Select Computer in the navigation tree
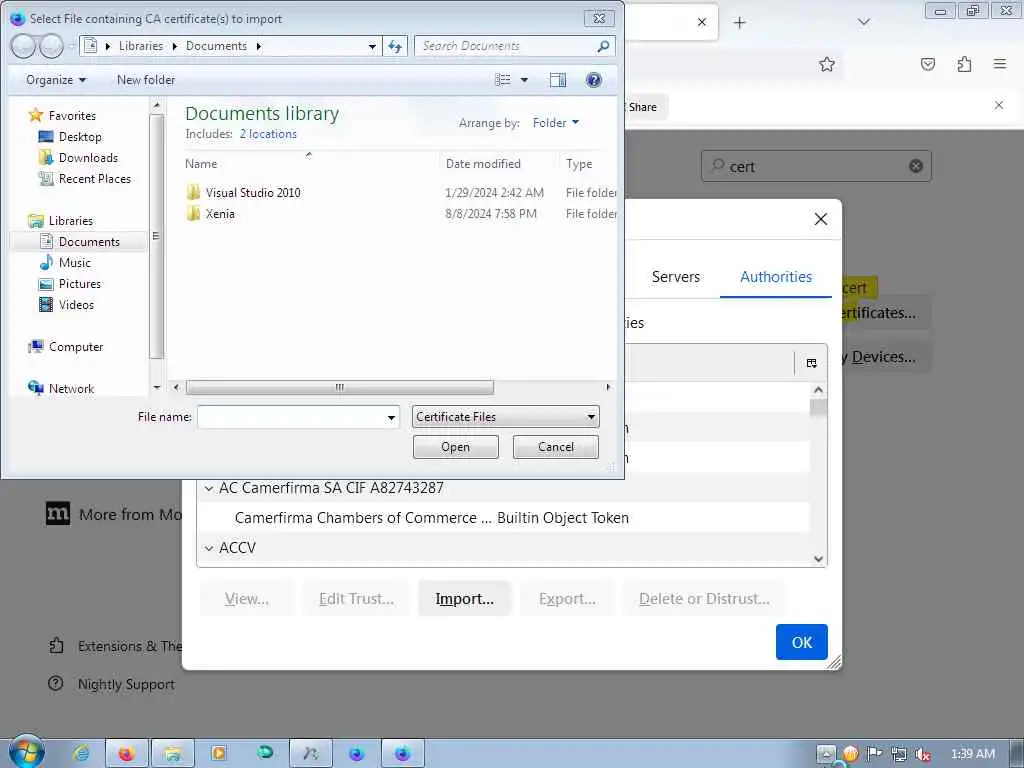 [76, 347]
